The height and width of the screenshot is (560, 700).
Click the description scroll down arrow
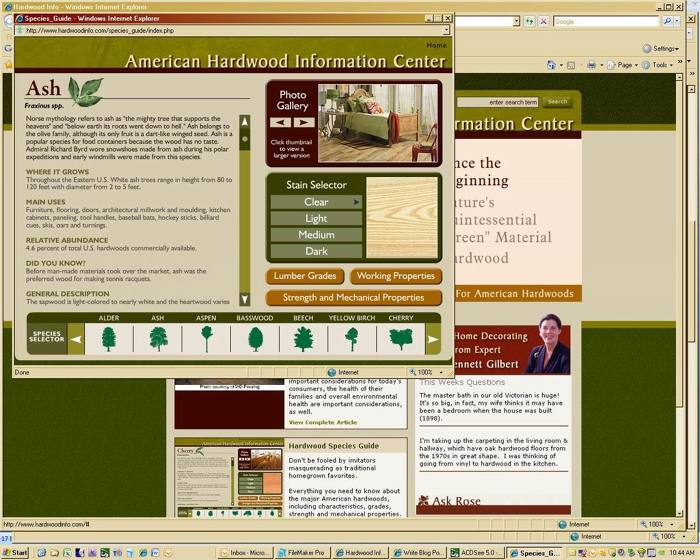point(245,299)
